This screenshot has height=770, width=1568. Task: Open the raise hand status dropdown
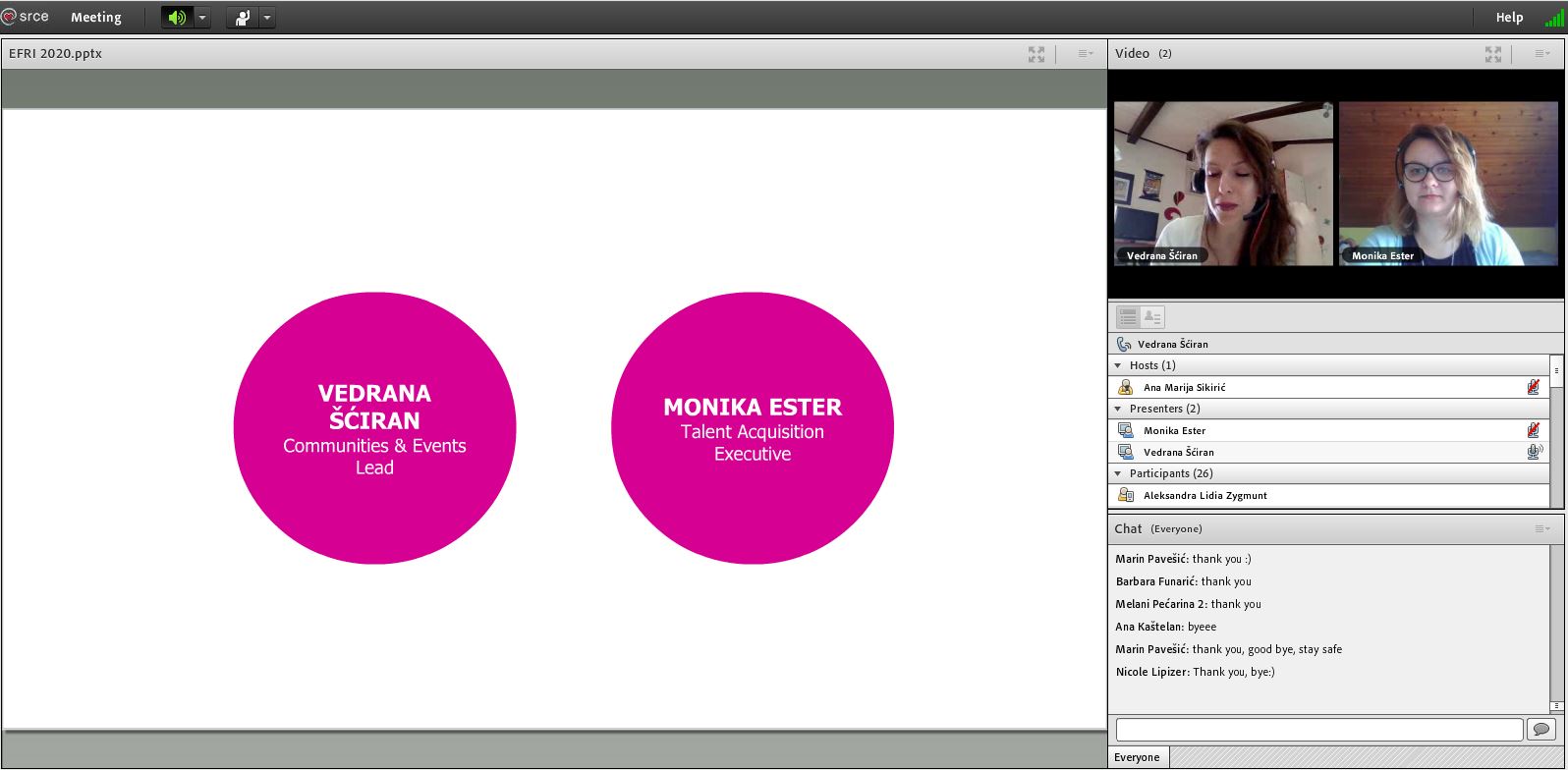[266, 18]
